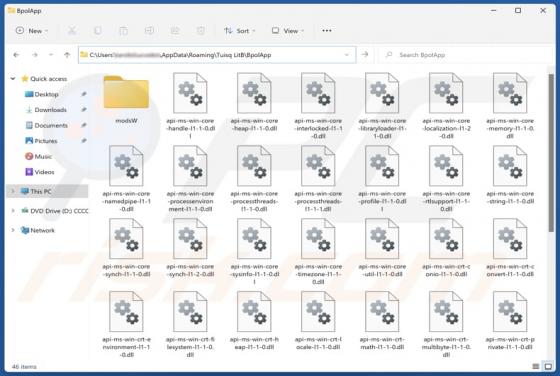Select api-ms-win-core-sysinfo-l1-1-0.dll file icon

click(x=254, y=239)
